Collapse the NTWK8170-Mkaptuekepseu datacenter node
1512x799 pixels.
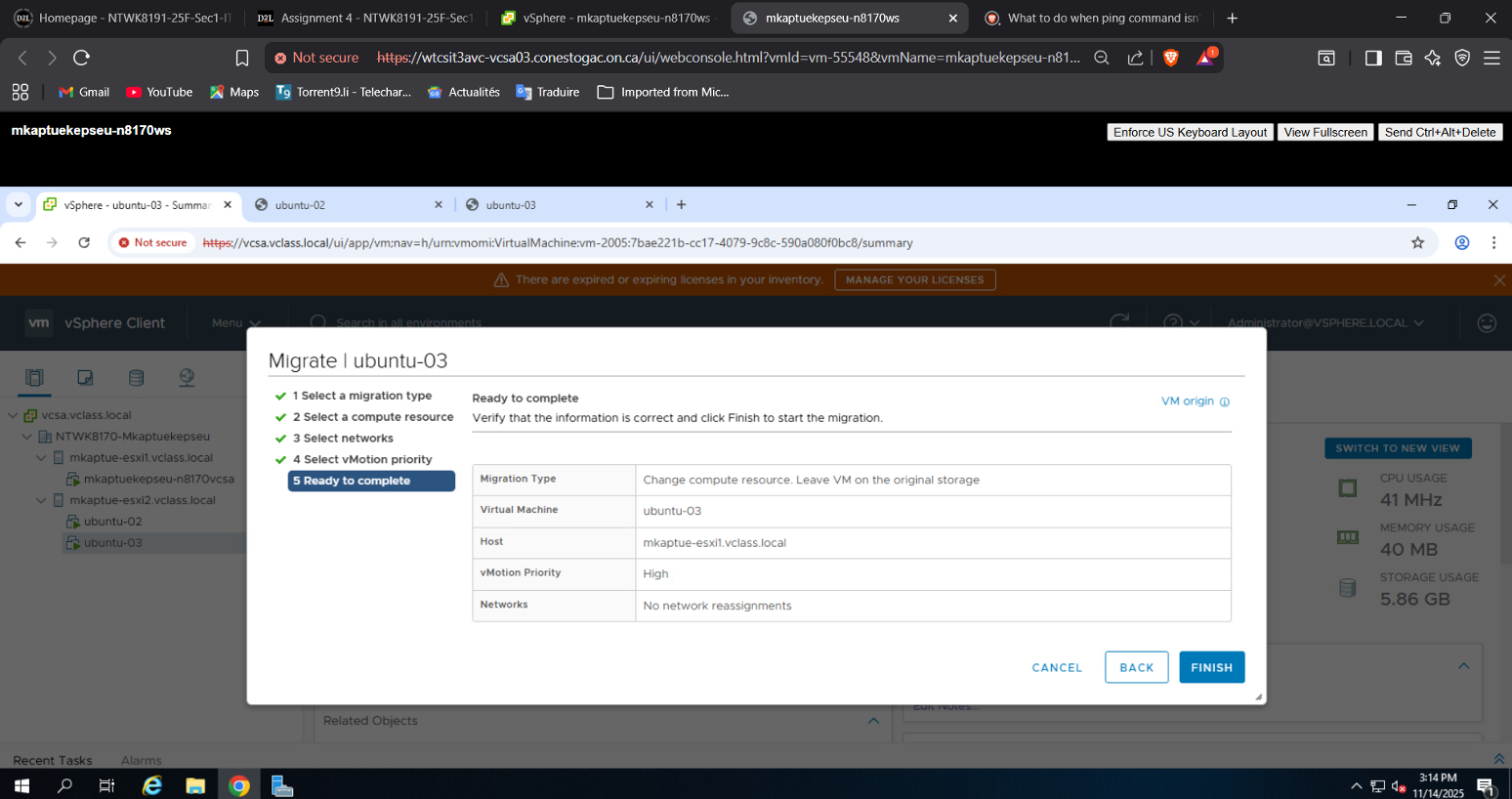tap(27, 437)
